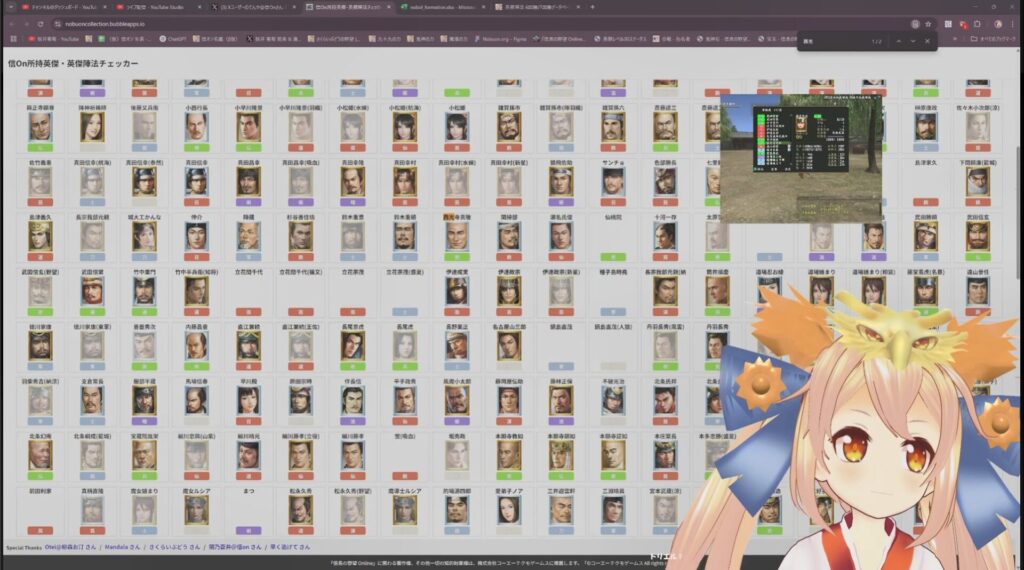Click the 伊達成実 character portrait
This screenshot has height=570, width=1024.
[x=457, y=290]
